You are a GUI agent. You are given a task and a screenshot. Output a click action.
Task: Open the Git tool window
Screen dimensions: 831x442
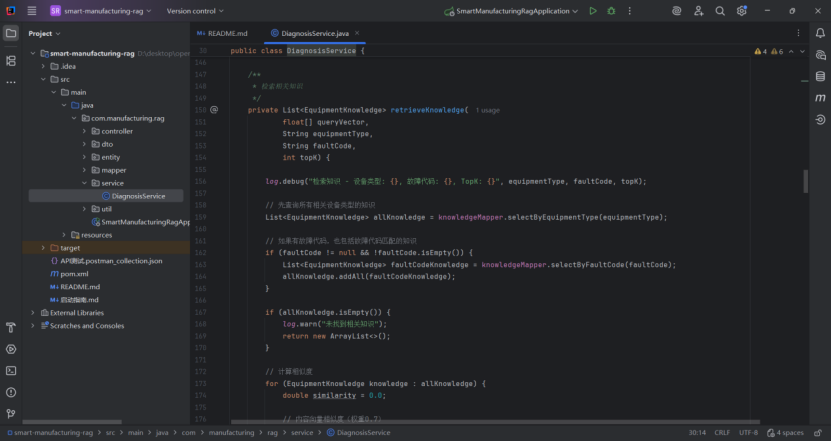click(11, 414)
